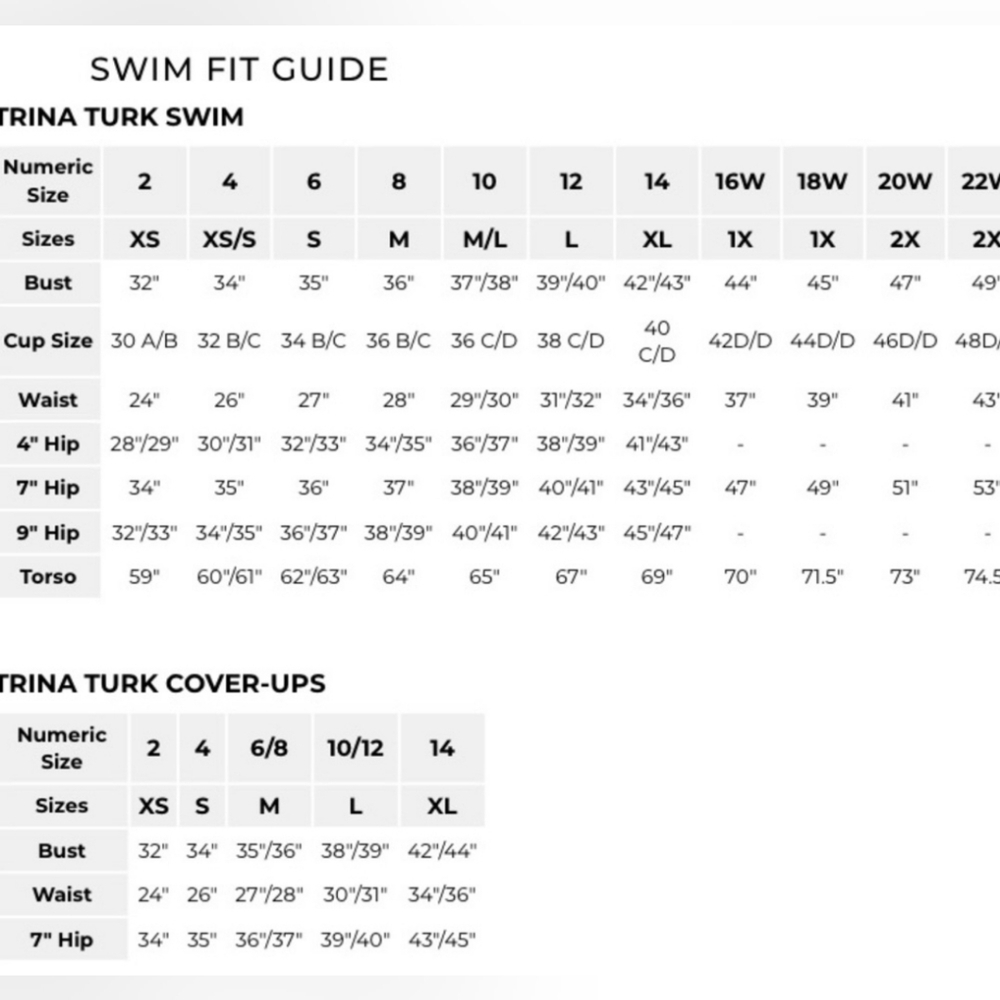Click the SWIM FIT GUIDE title
The height and width of the screenshot is (1000, 1000).
(239, 69)
